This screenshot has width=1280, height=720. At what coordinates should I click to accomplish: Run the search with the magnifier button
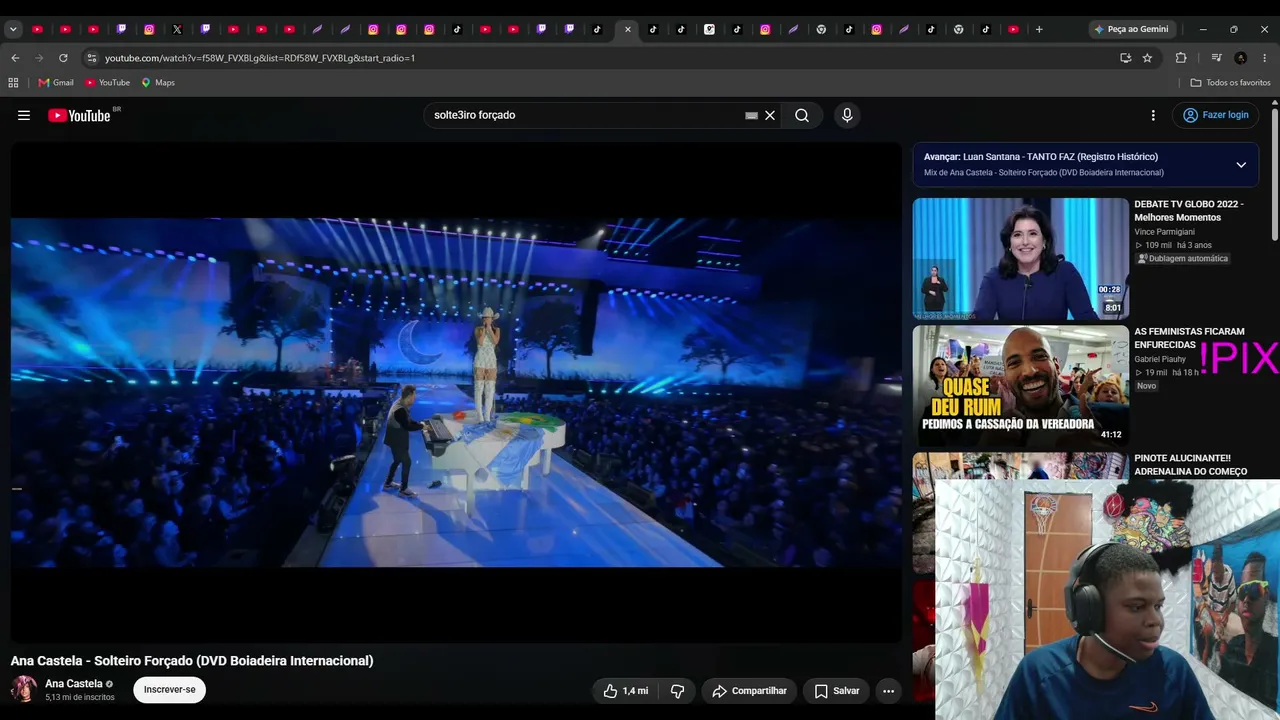[802, 115]
